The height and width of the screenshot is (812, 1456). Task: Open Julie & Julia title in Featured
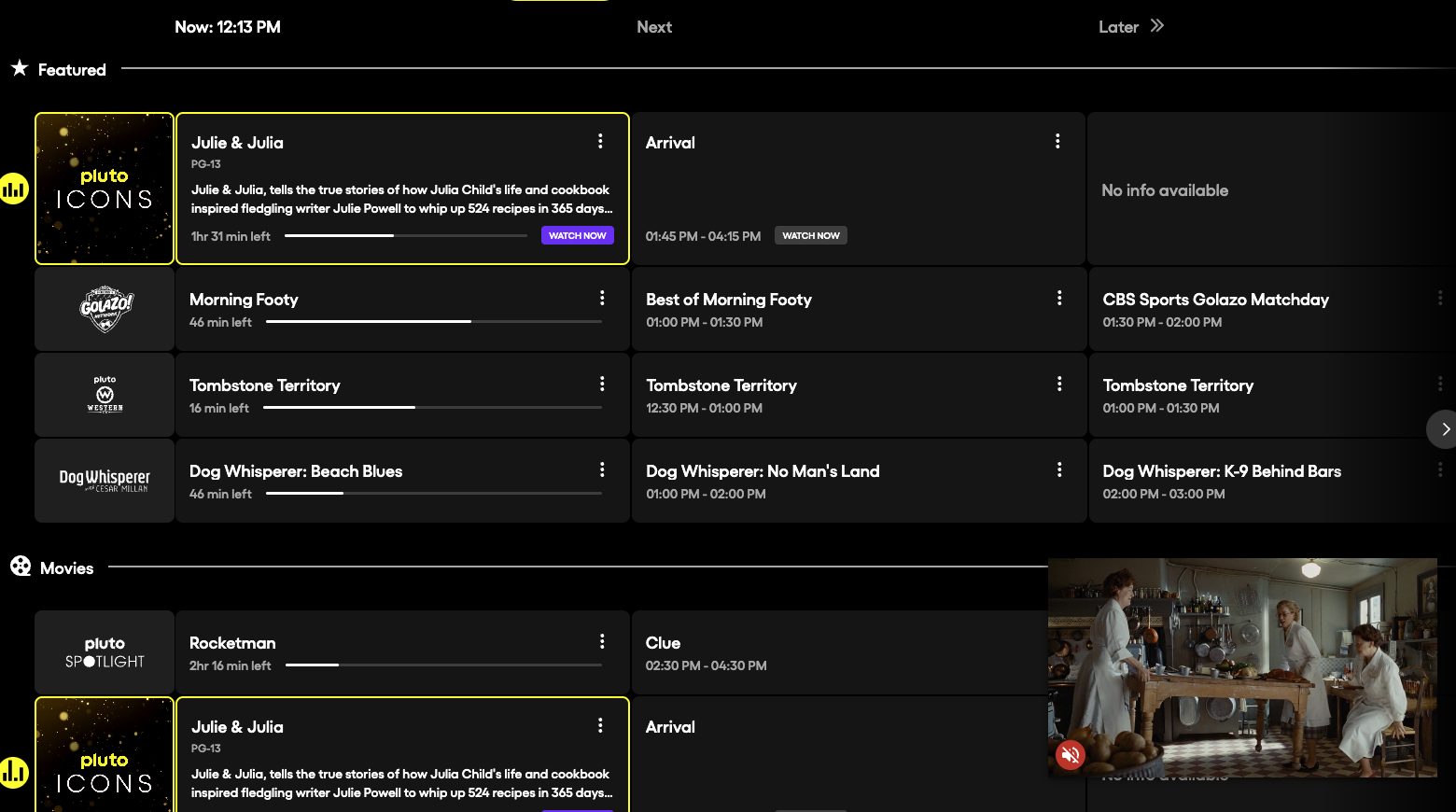237,143
